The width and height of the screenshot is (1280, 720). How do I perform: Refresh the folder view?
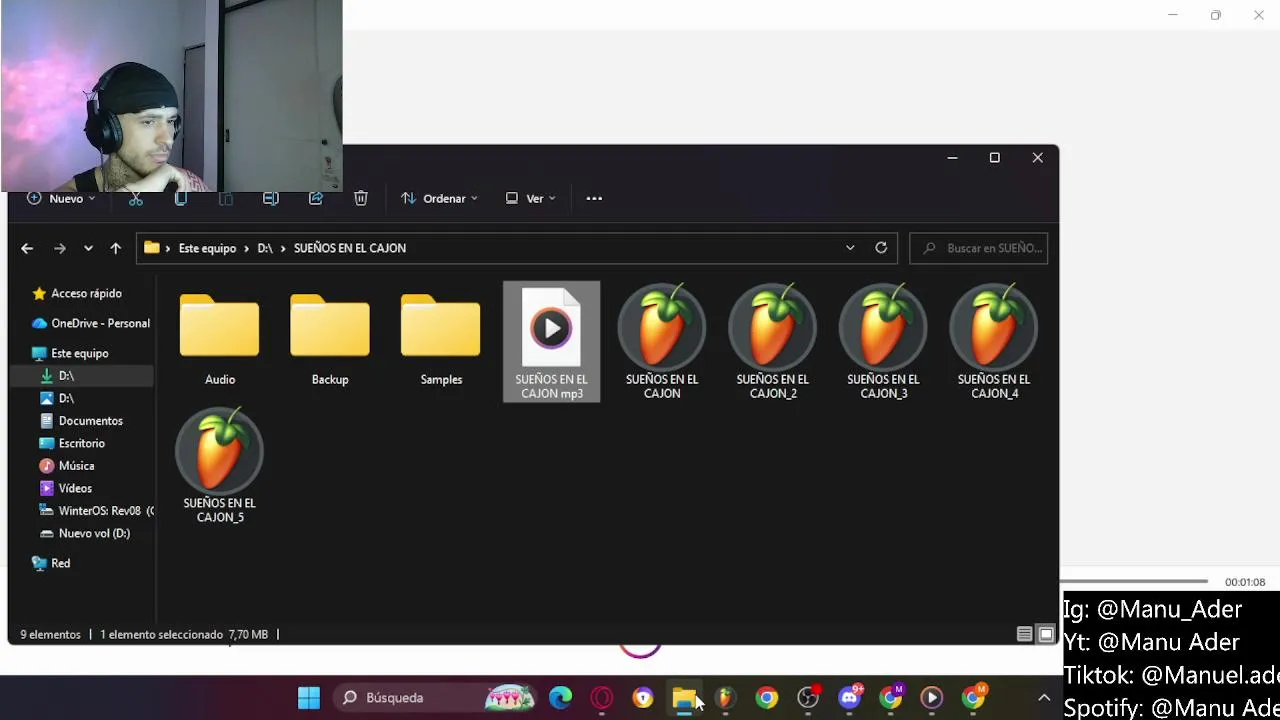point(881,248)
